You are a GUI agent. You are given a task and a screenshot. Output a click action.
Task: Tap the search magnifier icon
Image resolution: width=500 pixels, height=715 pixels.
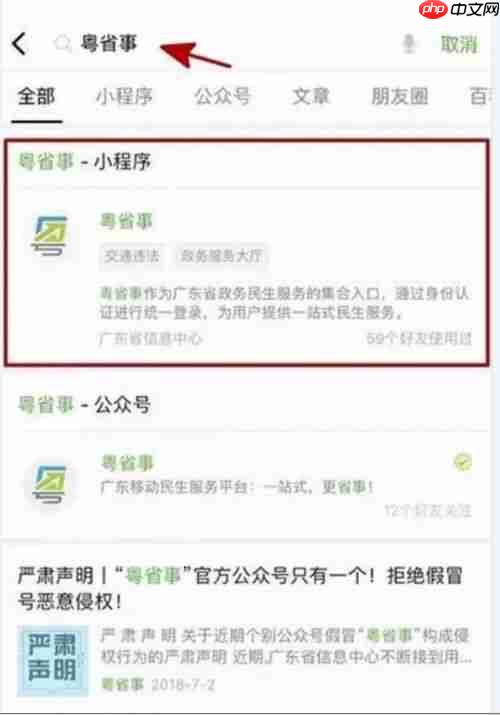[62, 44]
